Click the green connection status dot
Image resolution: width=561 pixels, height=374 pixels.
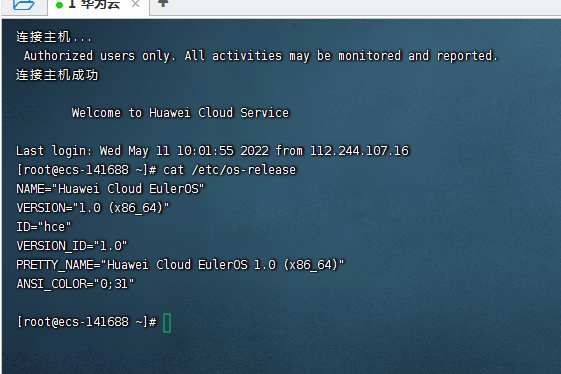pos(59,5)
